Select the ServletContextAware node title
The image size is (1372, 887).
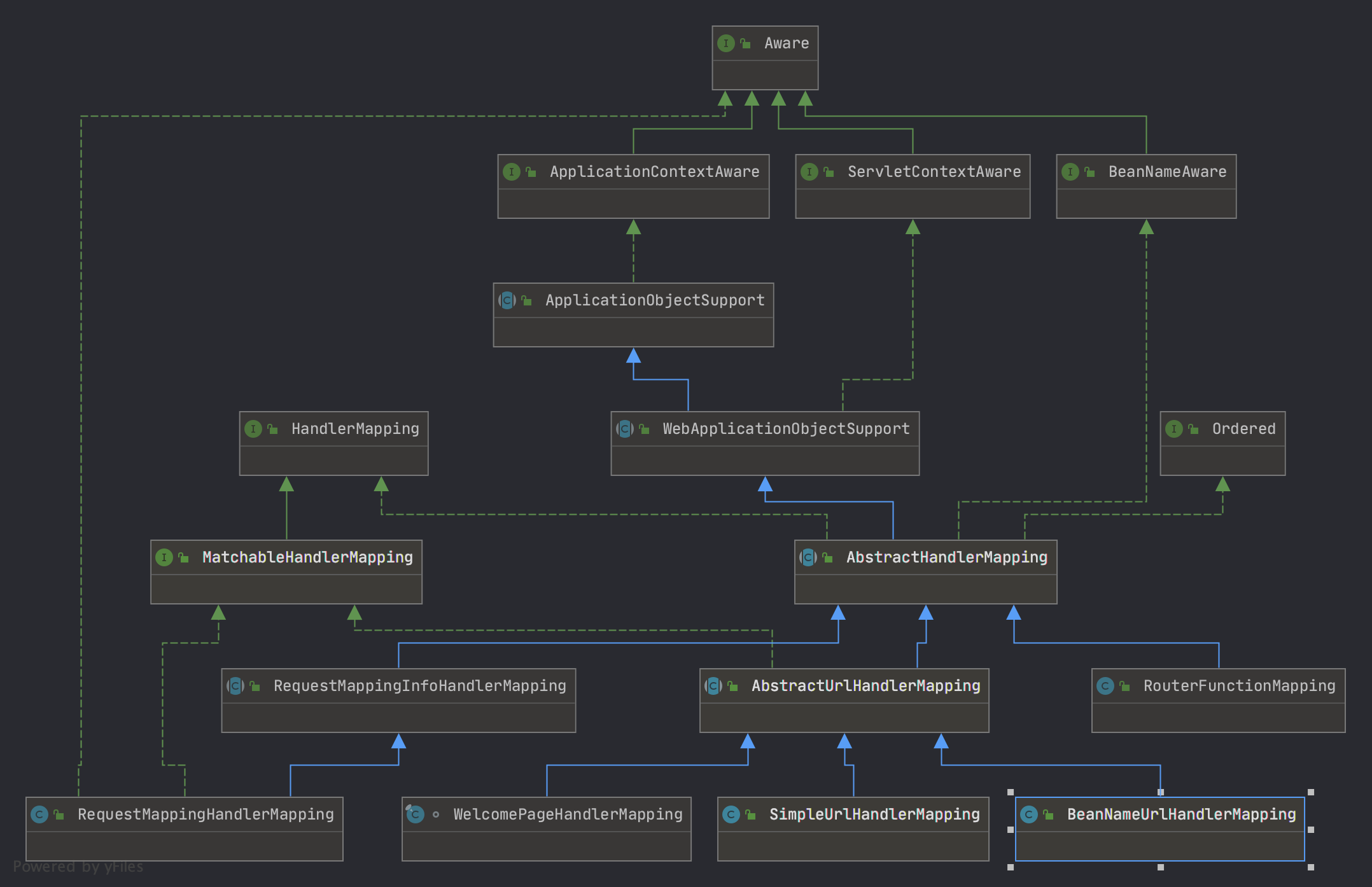pos(934,172)
